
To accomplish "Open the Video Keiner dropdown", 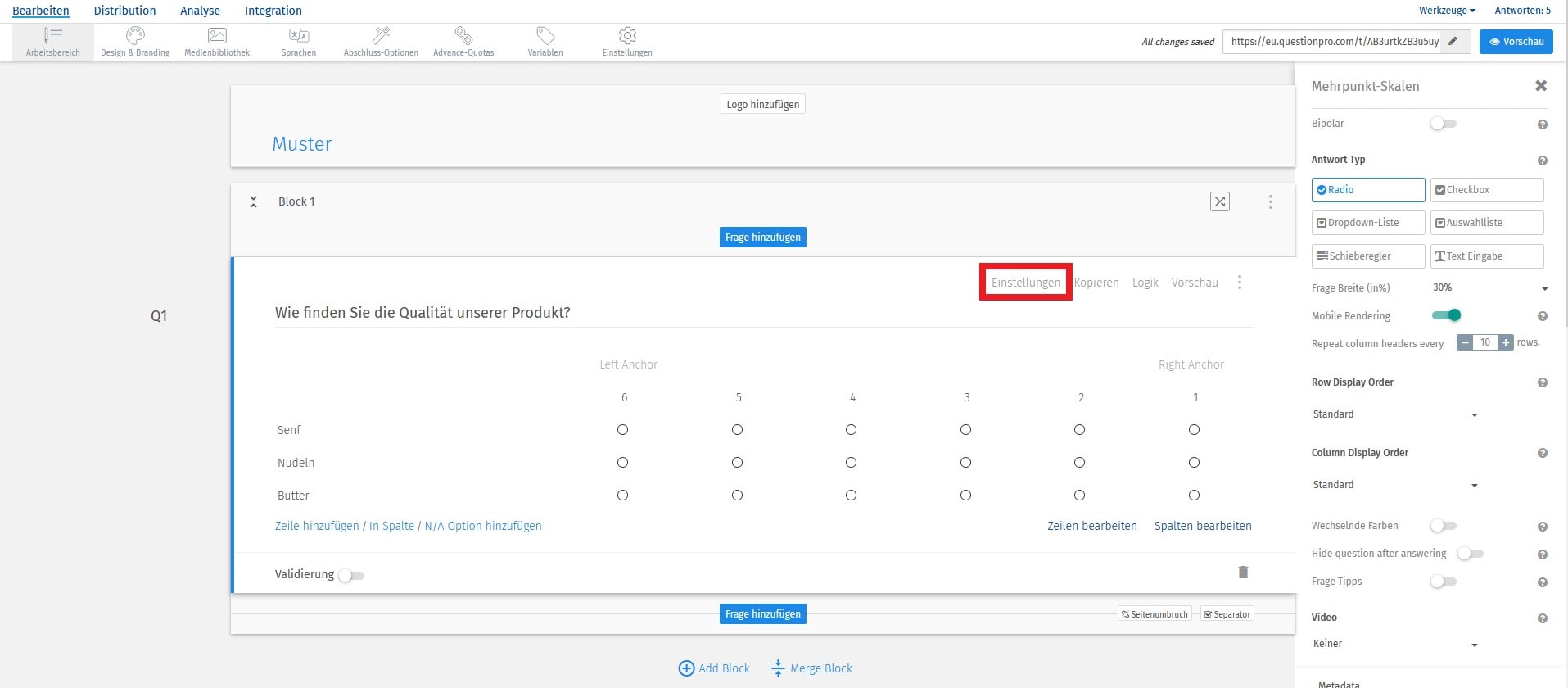I will click(1394, 644).
